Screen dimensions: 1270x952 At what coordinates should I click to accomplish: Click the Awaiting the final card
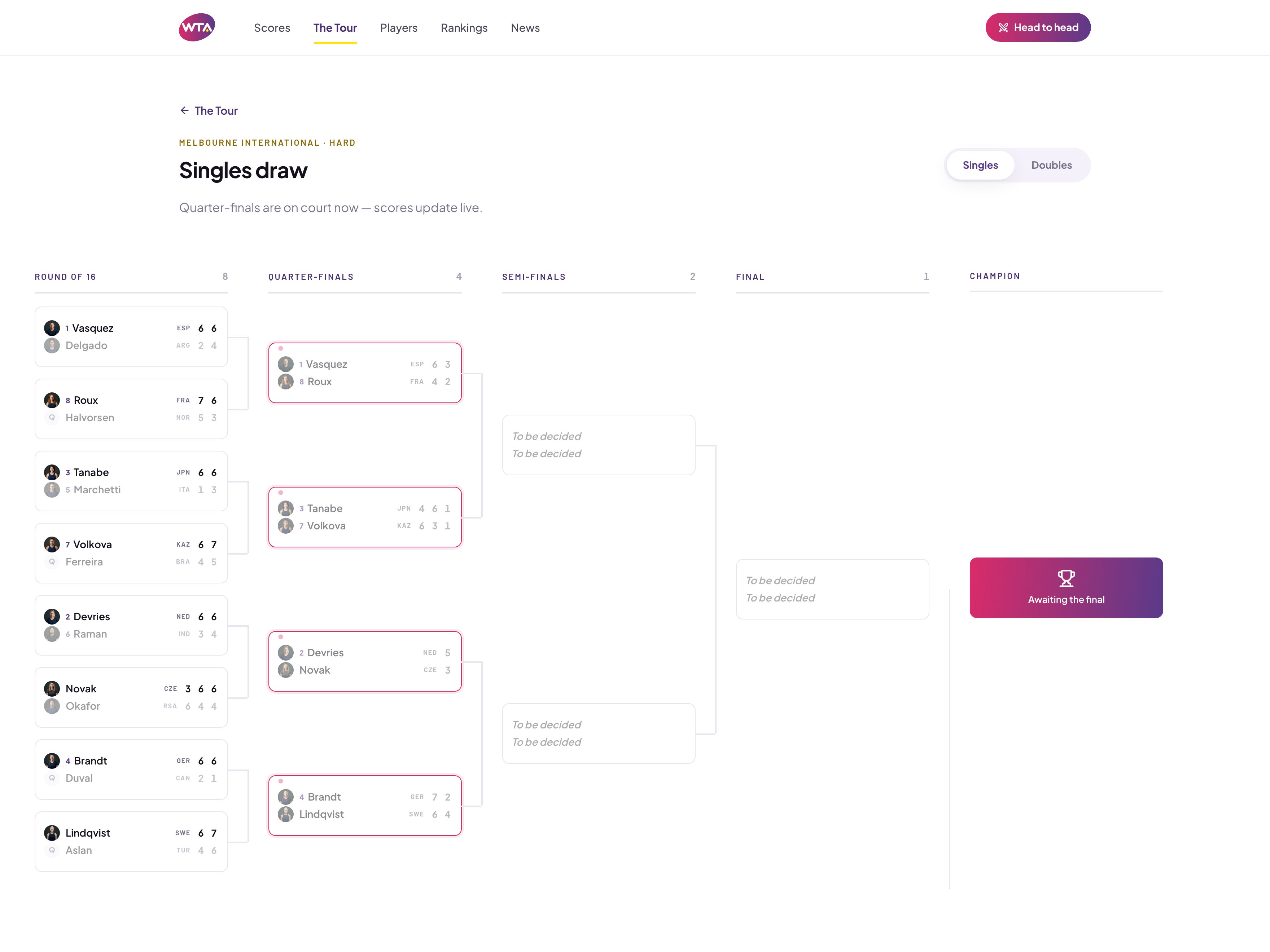[1066, 588]
